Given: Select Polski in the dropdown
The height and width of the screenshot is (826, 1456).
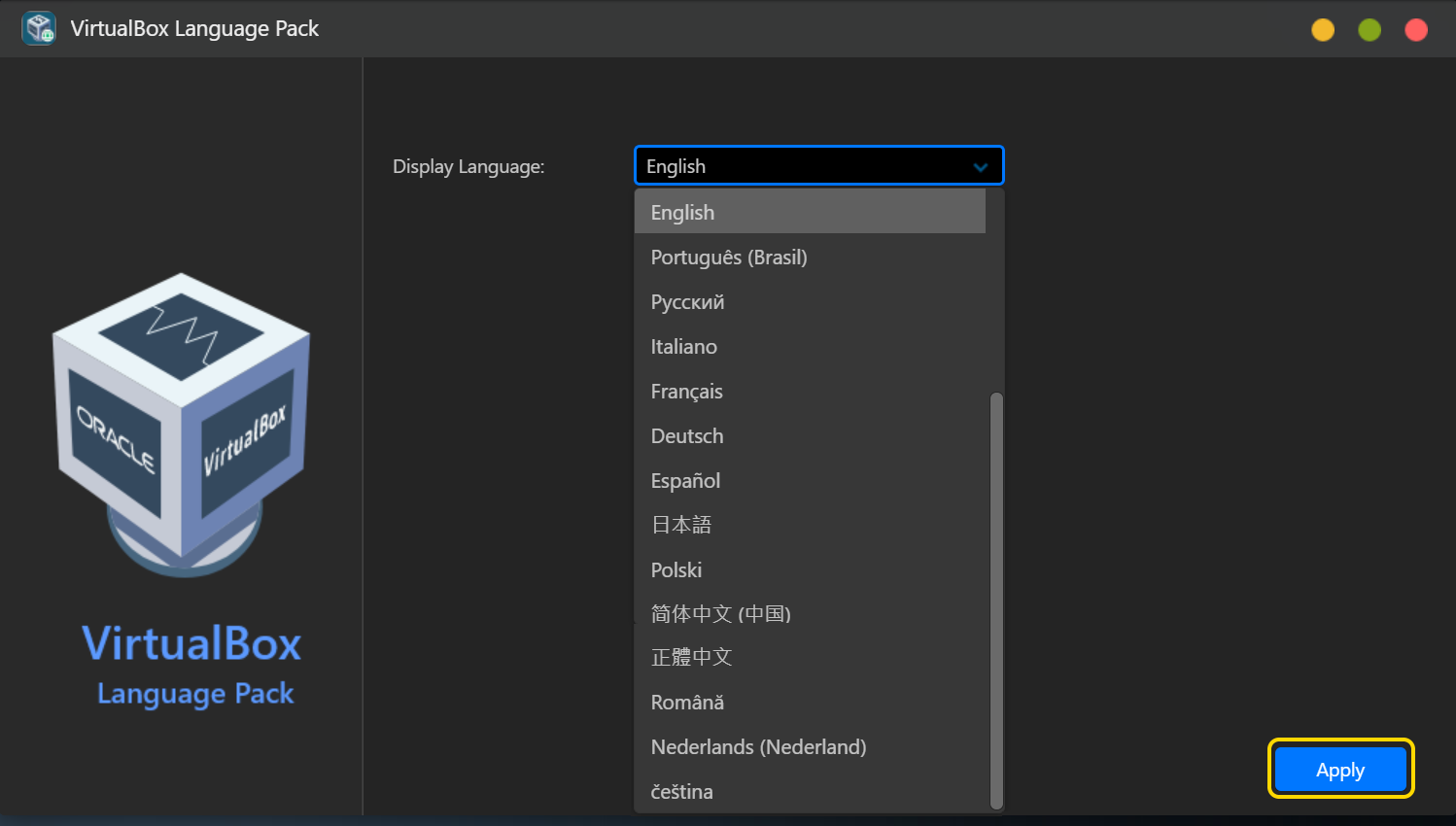Looking at the screenshot, I should point(810,569).
